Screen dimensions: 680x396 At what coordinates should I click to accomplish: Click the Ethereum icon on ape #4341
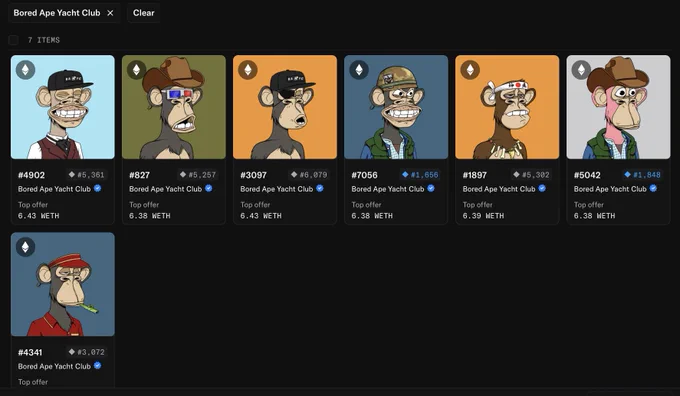coord(26,247)
